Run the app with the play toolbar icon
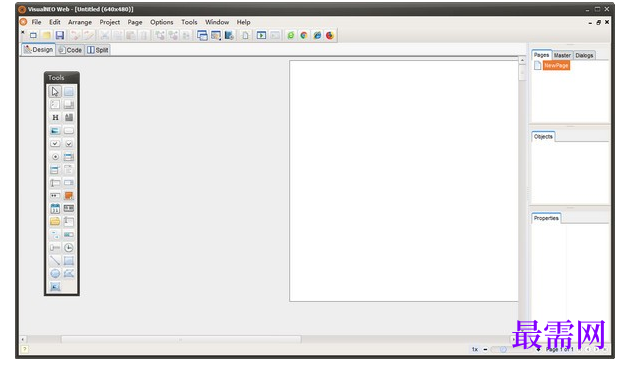Screen dimensions: 624x366 click(x=261, y=35)
